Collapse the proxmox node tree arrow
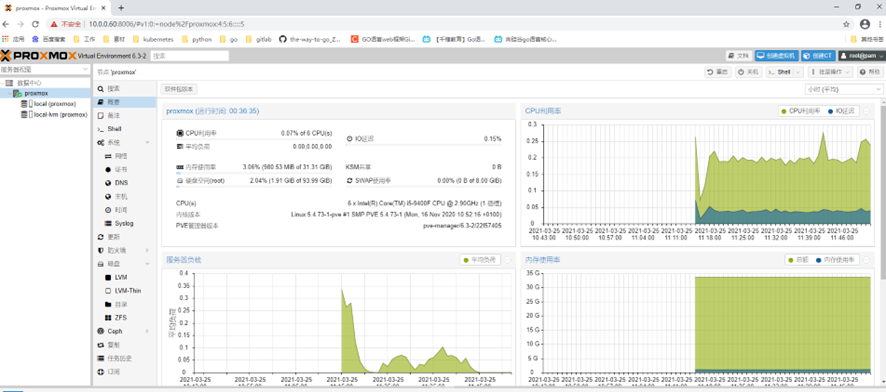This screenshot has width=886, height=392. (x=9, y=93)
